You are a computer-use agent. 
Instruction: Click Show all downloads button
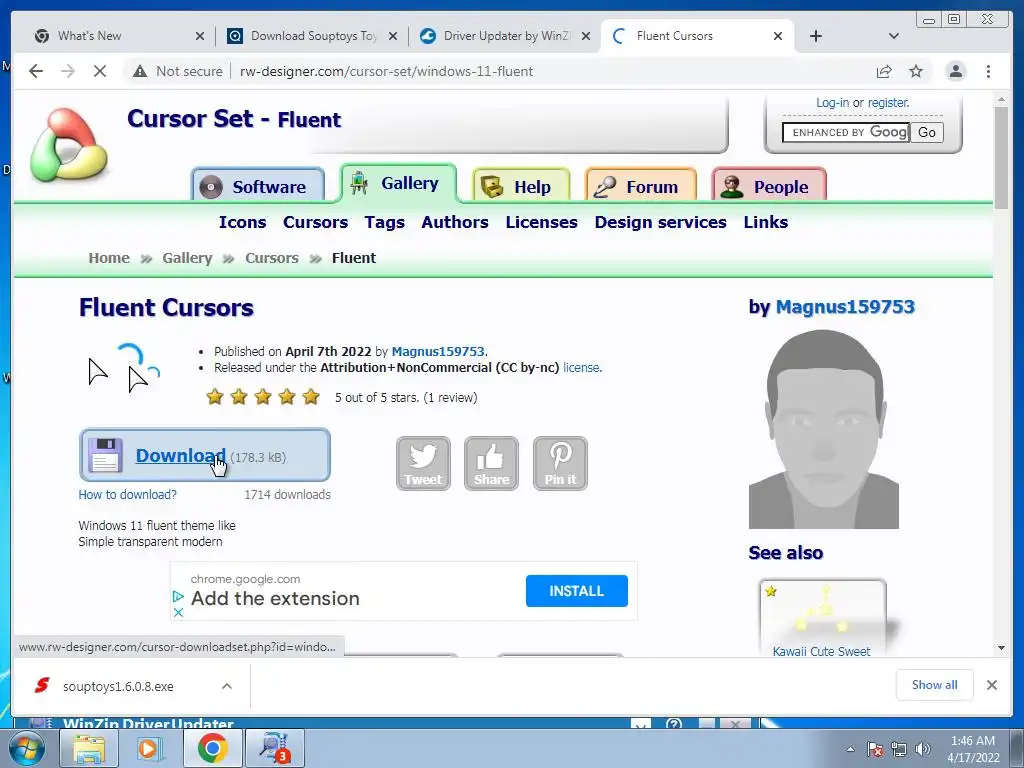pyautogui.click(x=935, y=684)
